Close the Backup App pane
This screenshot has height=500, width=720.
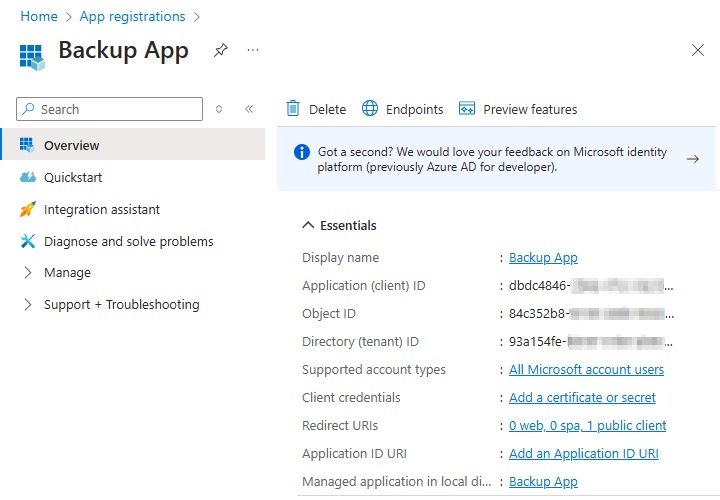click(x=698, y=50)
